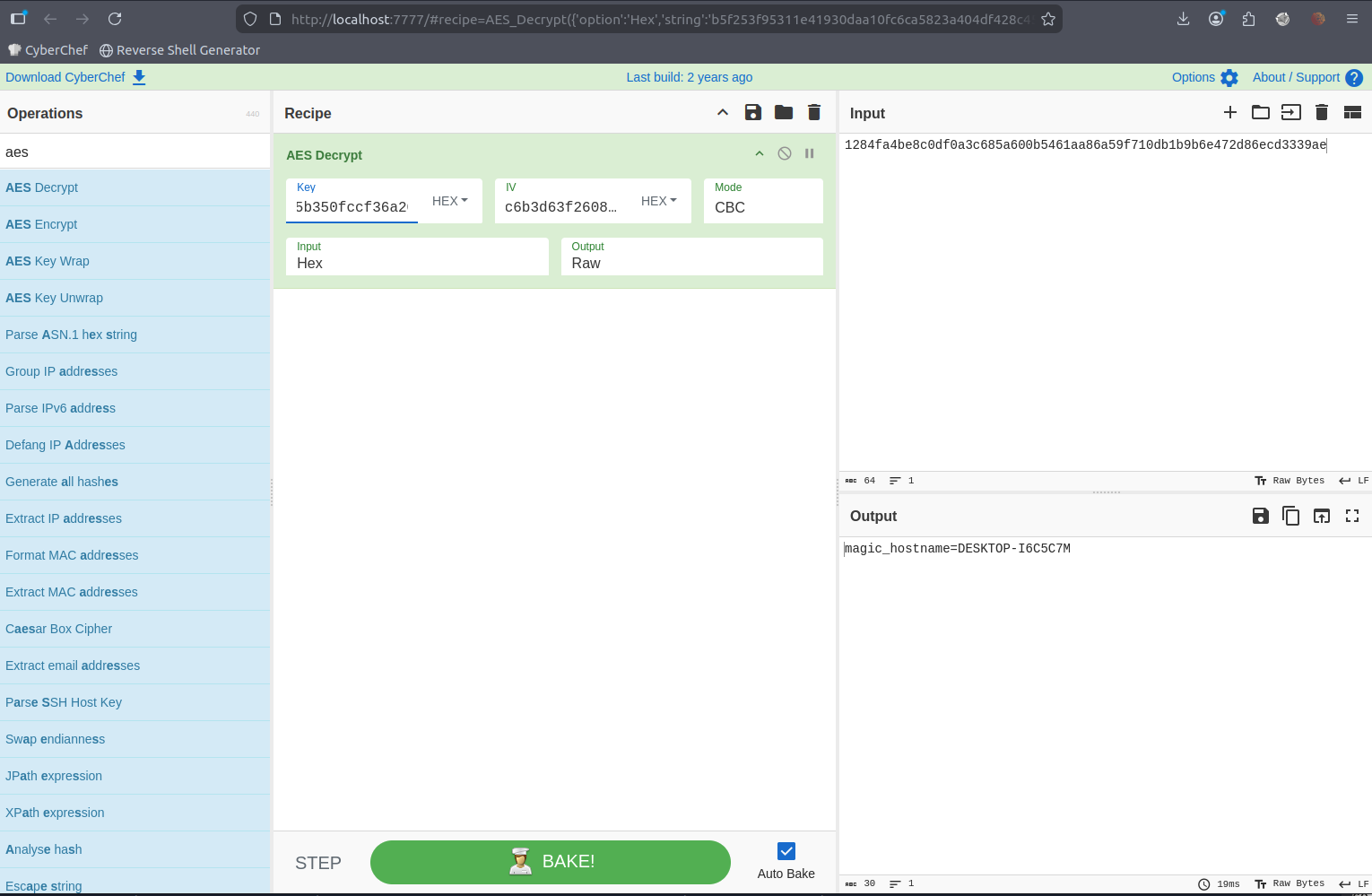
Task: Select AES Key Wrap operation
Action: (135, 261)
